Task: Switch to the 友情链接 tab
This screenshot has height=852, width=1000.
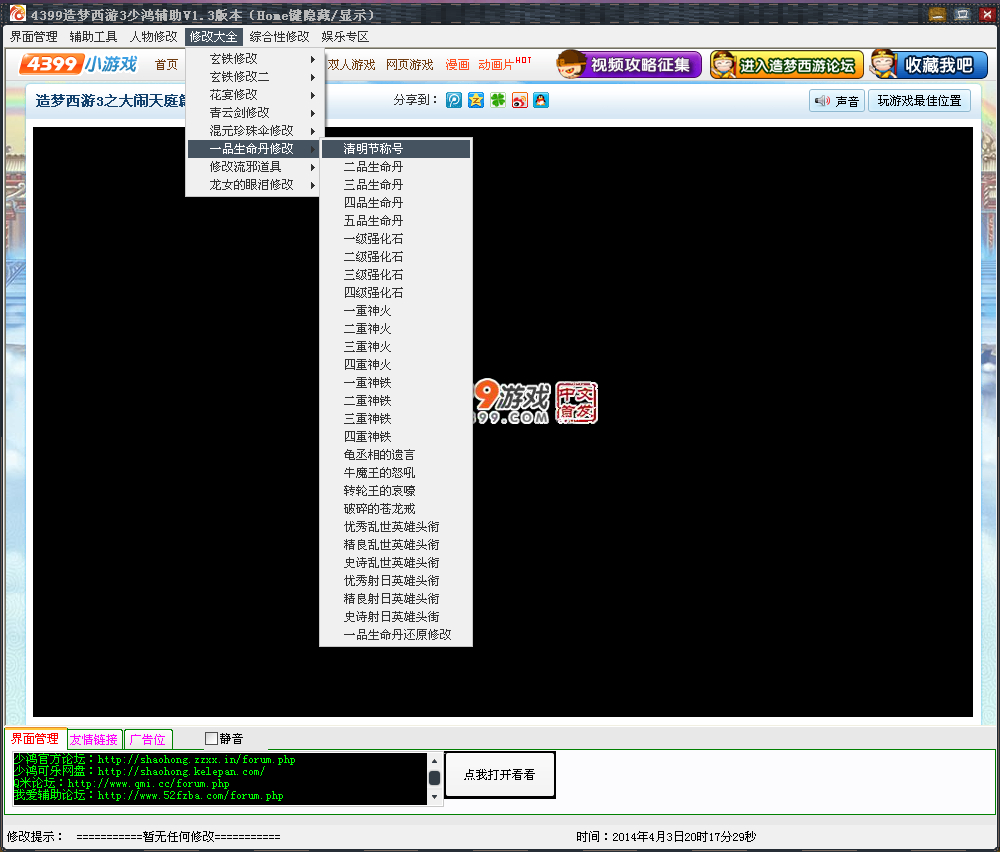Action: pos(94,739)
